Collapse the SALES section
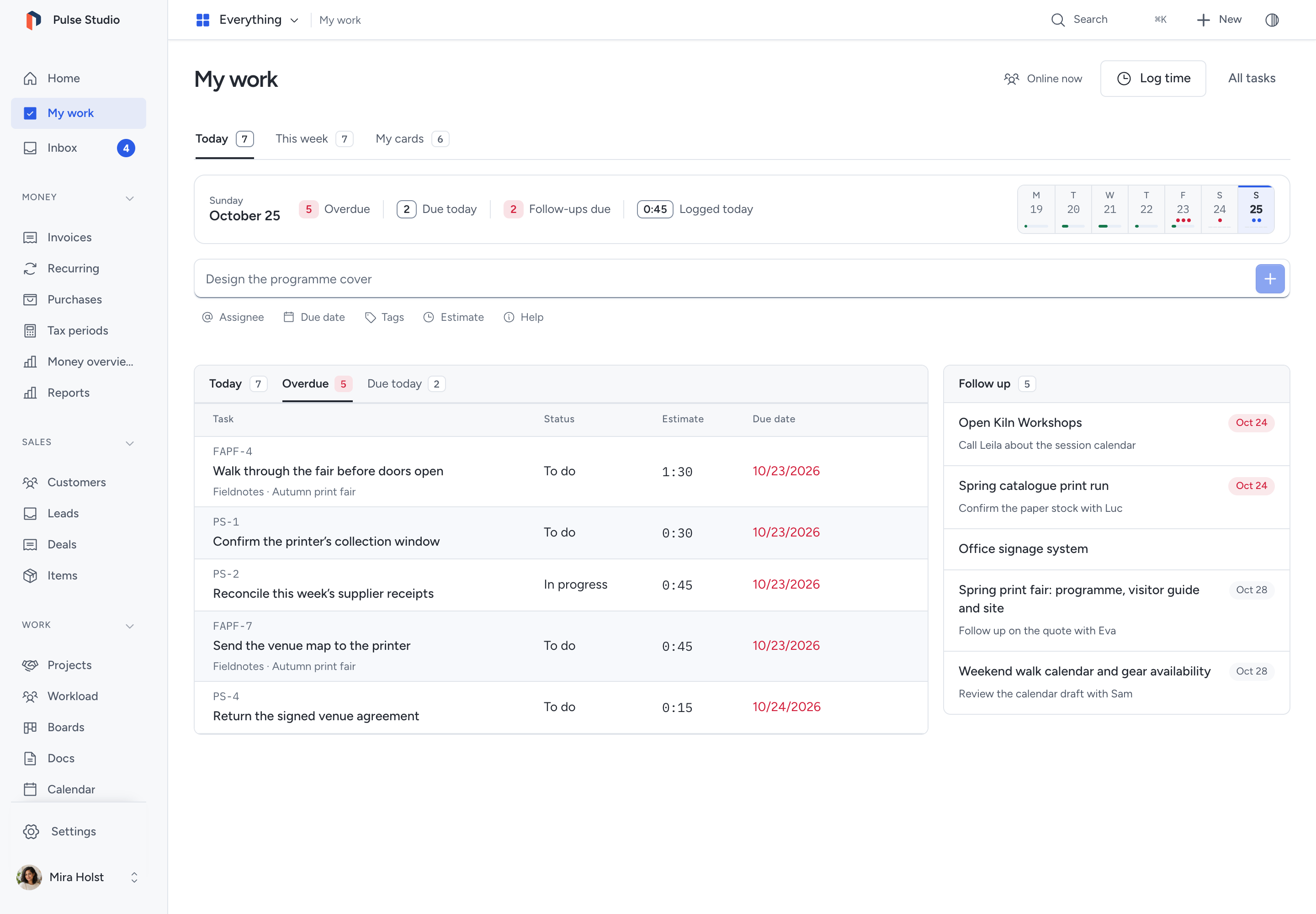 tap(130, 443)
